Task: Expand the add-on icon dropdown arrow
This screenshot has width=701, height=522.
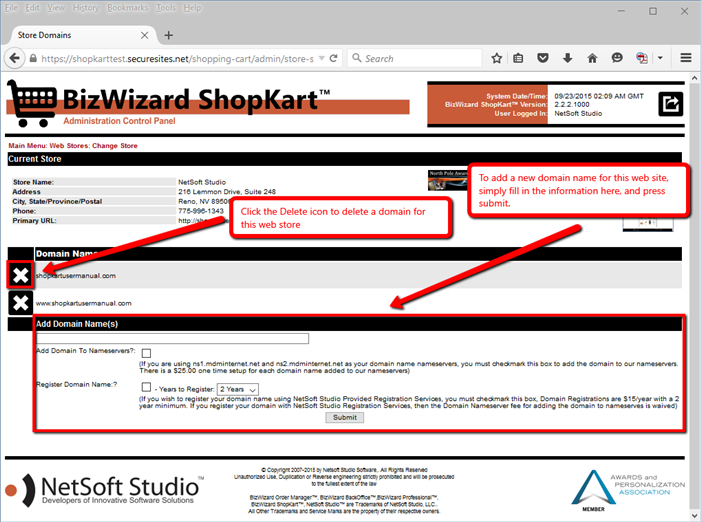Action: [660, 58]
